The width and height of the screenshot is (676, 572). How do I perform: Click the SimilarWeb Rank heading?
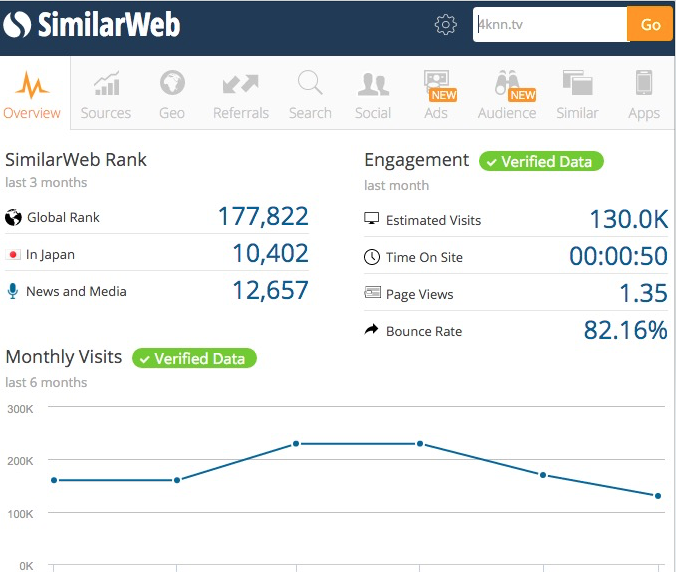pos(76,160)
